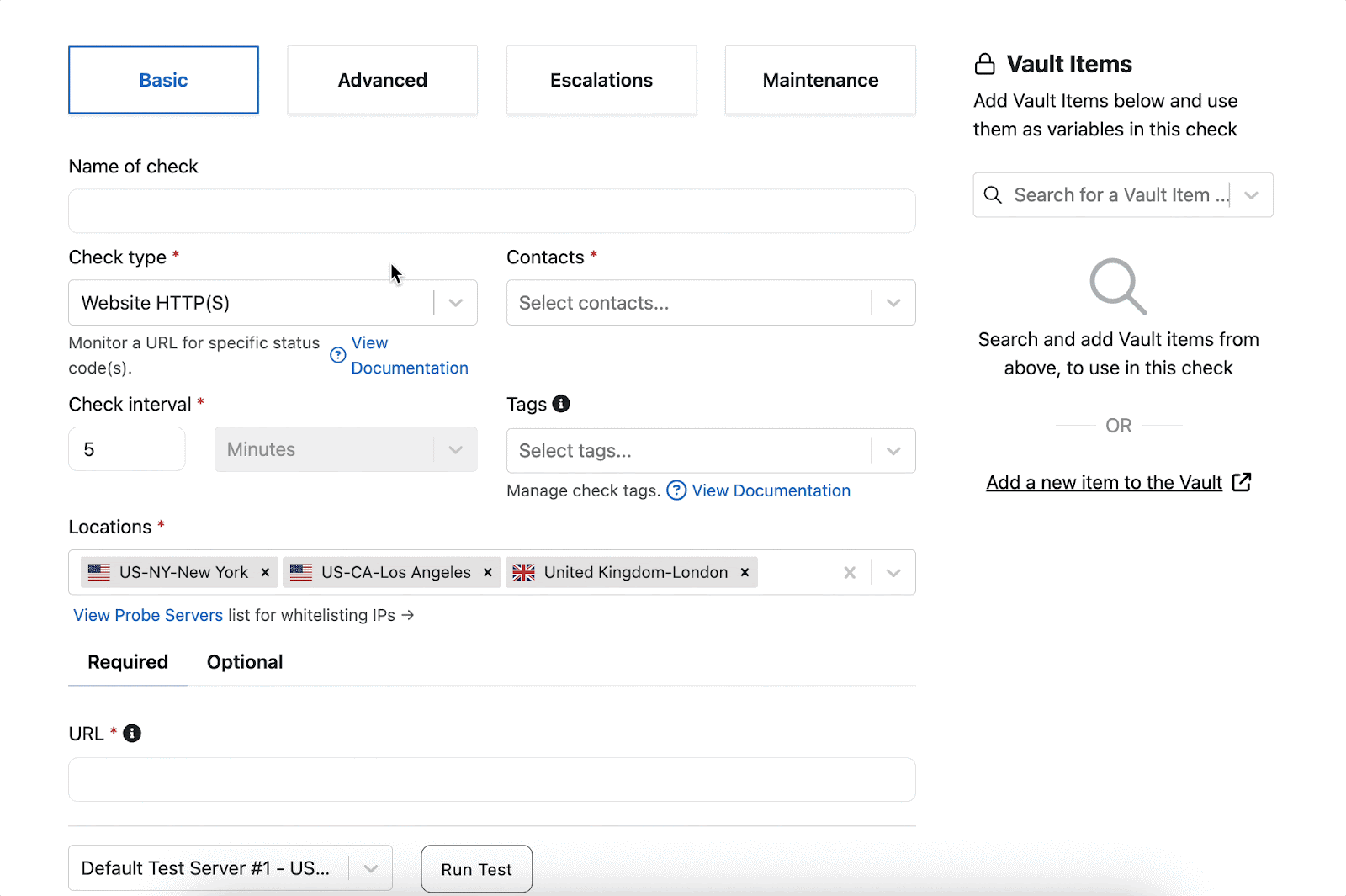The image size is (1346, 896).
Task: Select the Optional sub-tab
Action: [x=245, y=662]
